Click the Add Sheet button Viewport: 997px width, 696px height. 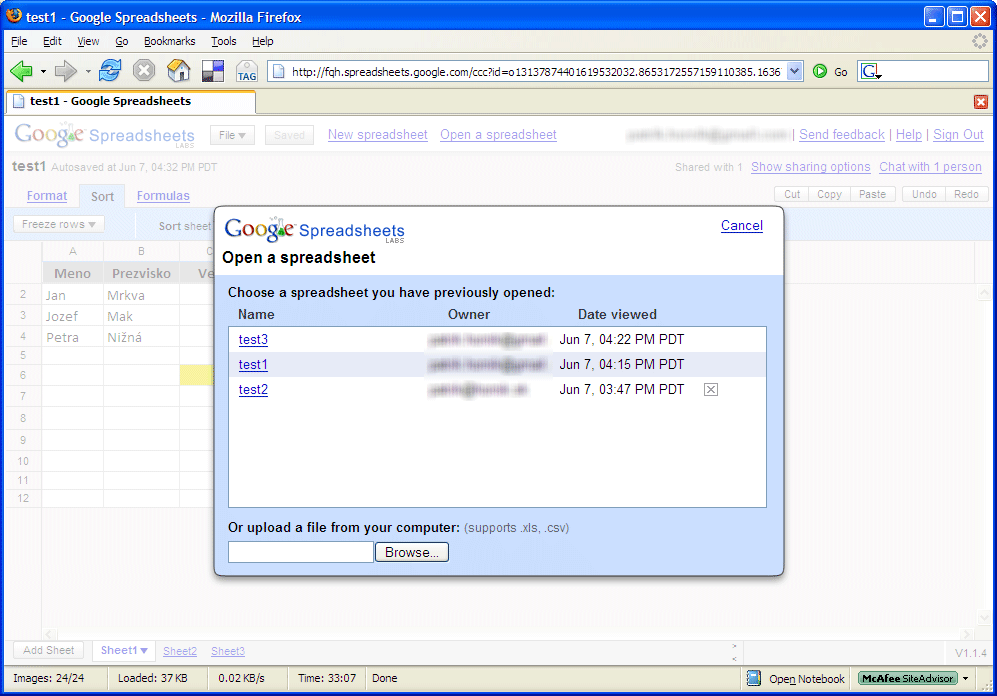tap(49, 650)
